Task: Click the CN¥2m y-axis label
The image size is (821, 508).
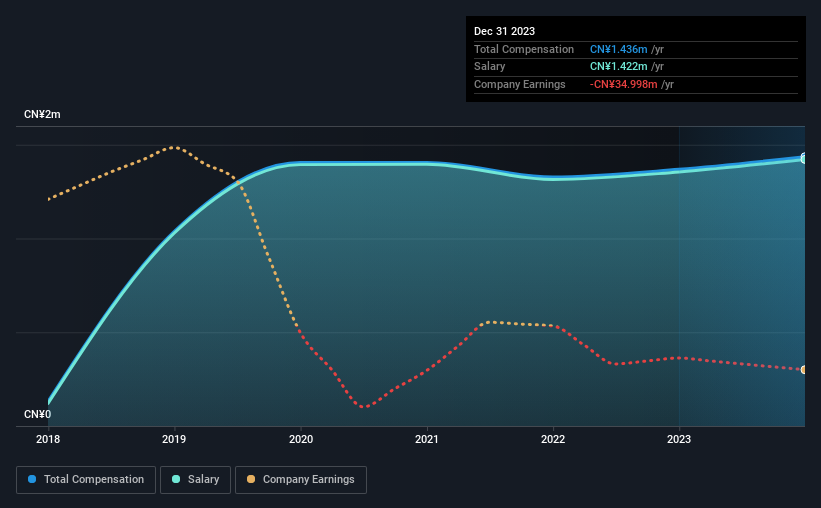Action: (42, 114)
